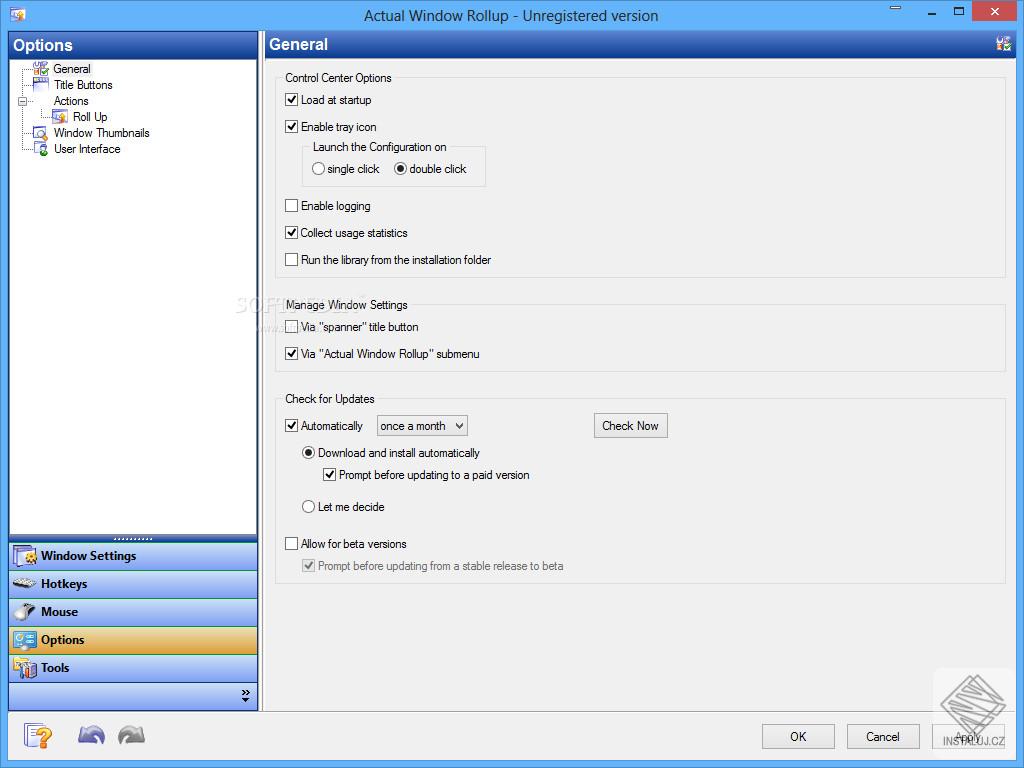The image size is (1024, 768).
Task: Select Title Buttons in the tree
Action: click(x=83, y=85)
